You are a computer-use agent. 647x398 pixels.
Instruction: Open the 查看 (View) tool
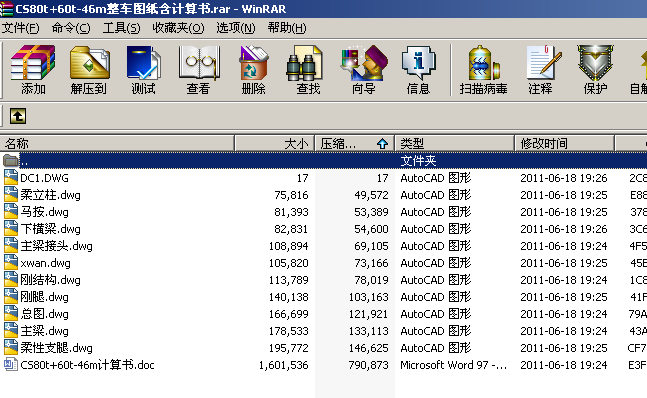[198, 69]
